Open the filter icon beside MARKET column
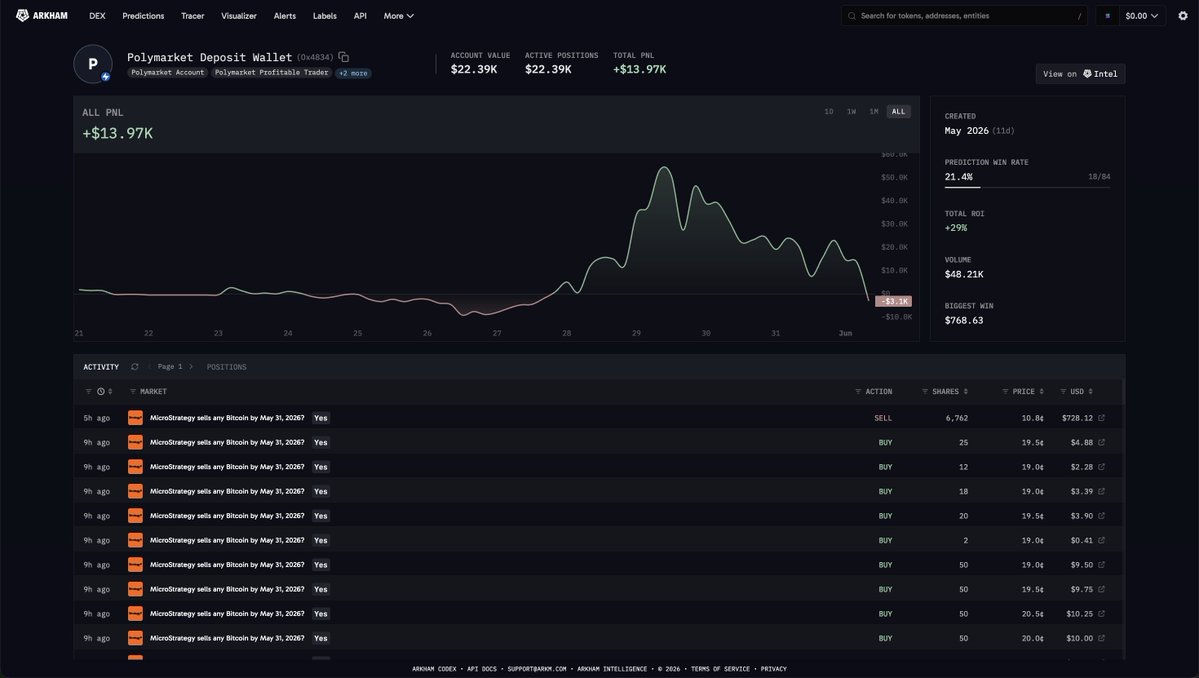This screenshot has height=678, width=1199. point(133,391)
